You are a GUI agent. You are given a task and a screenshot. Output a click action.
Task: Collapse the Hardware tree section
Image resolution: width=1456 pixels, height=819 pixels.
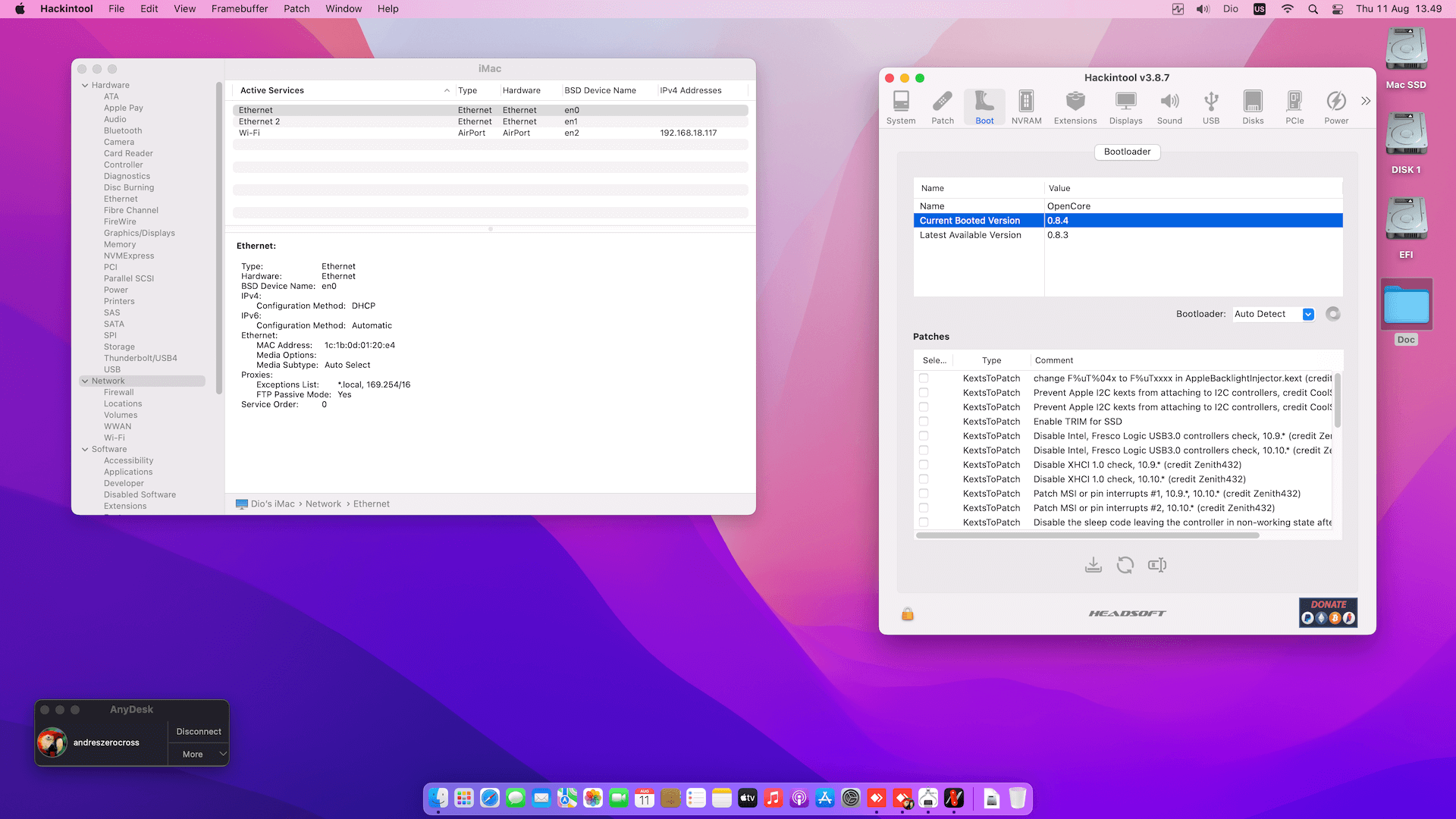pyautogui.click(x=85, y=86)
